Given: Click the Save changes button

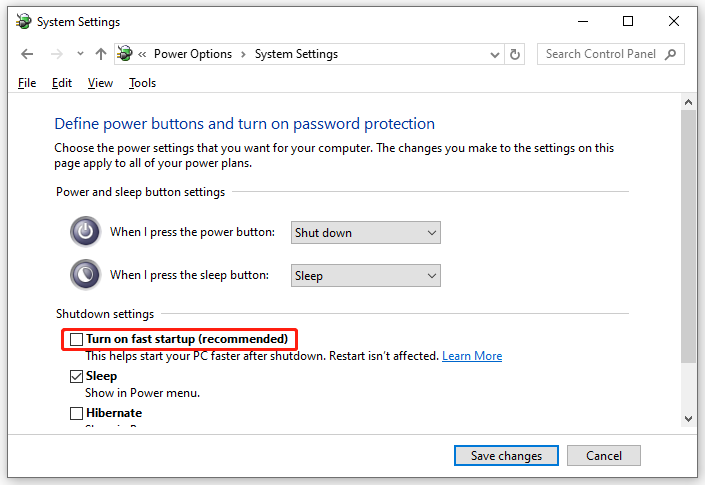Looking at the screenshot, I should [x=506, y=455].
